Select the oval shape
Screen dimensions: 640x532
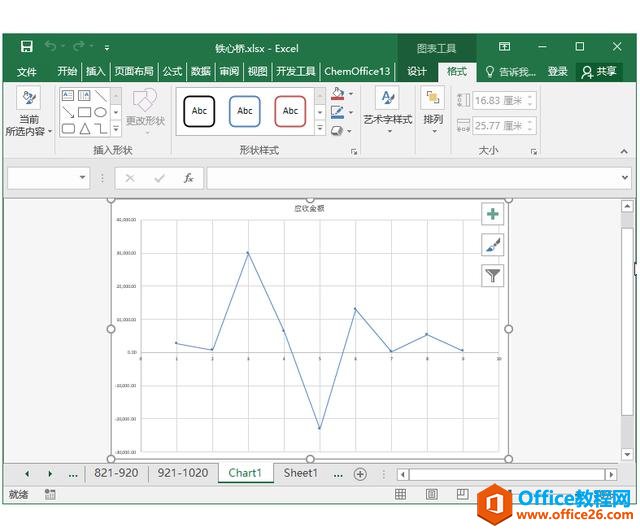point(100,112)
